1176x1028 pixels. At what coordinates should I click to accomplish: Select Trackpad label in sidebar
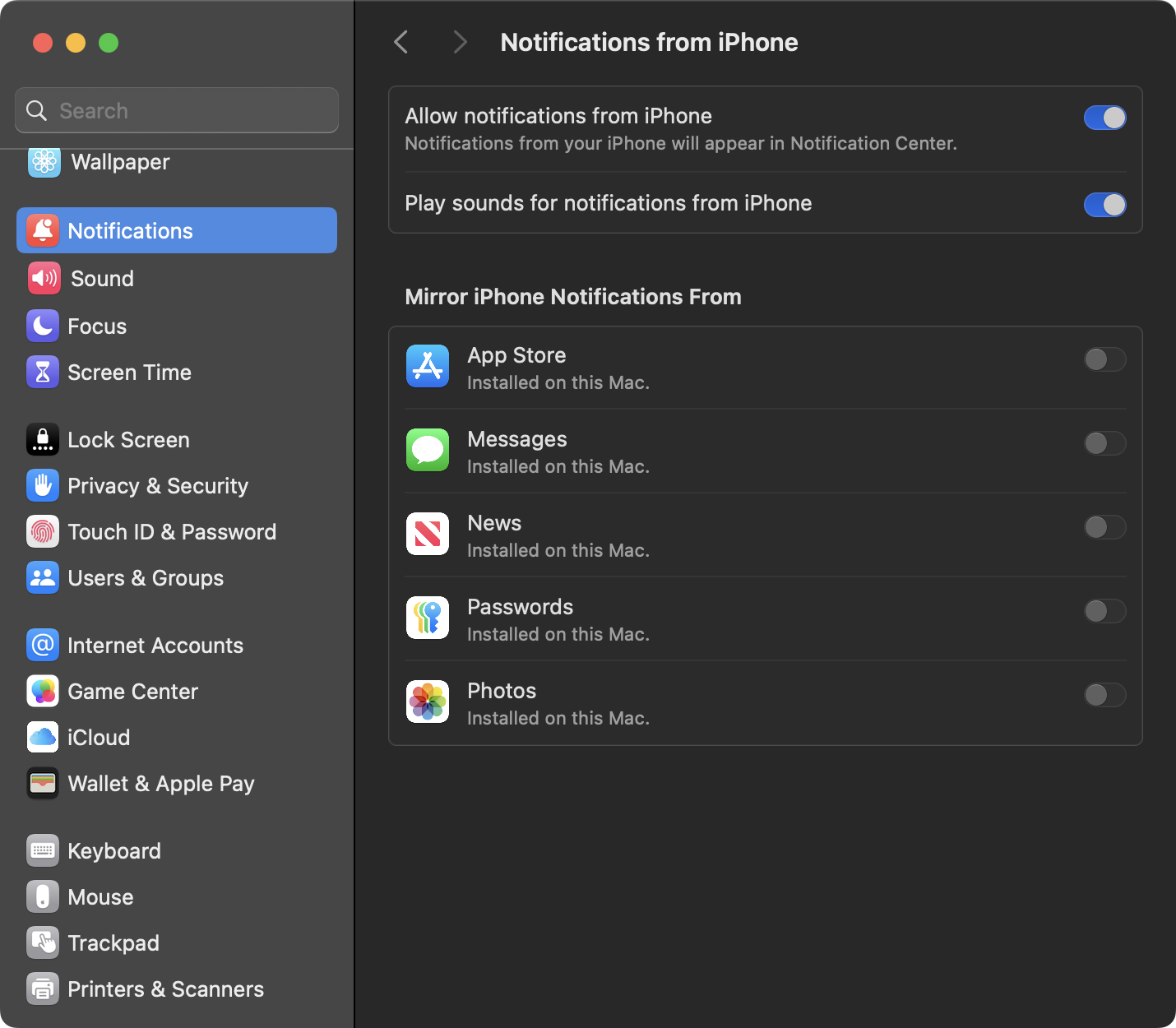(x=113, y=943)
